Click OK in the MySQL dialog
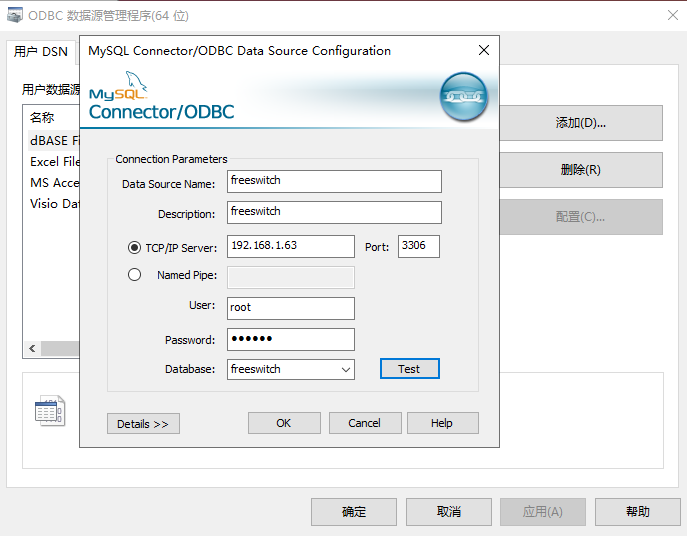 pyautogui.click(x=284, y=423)
